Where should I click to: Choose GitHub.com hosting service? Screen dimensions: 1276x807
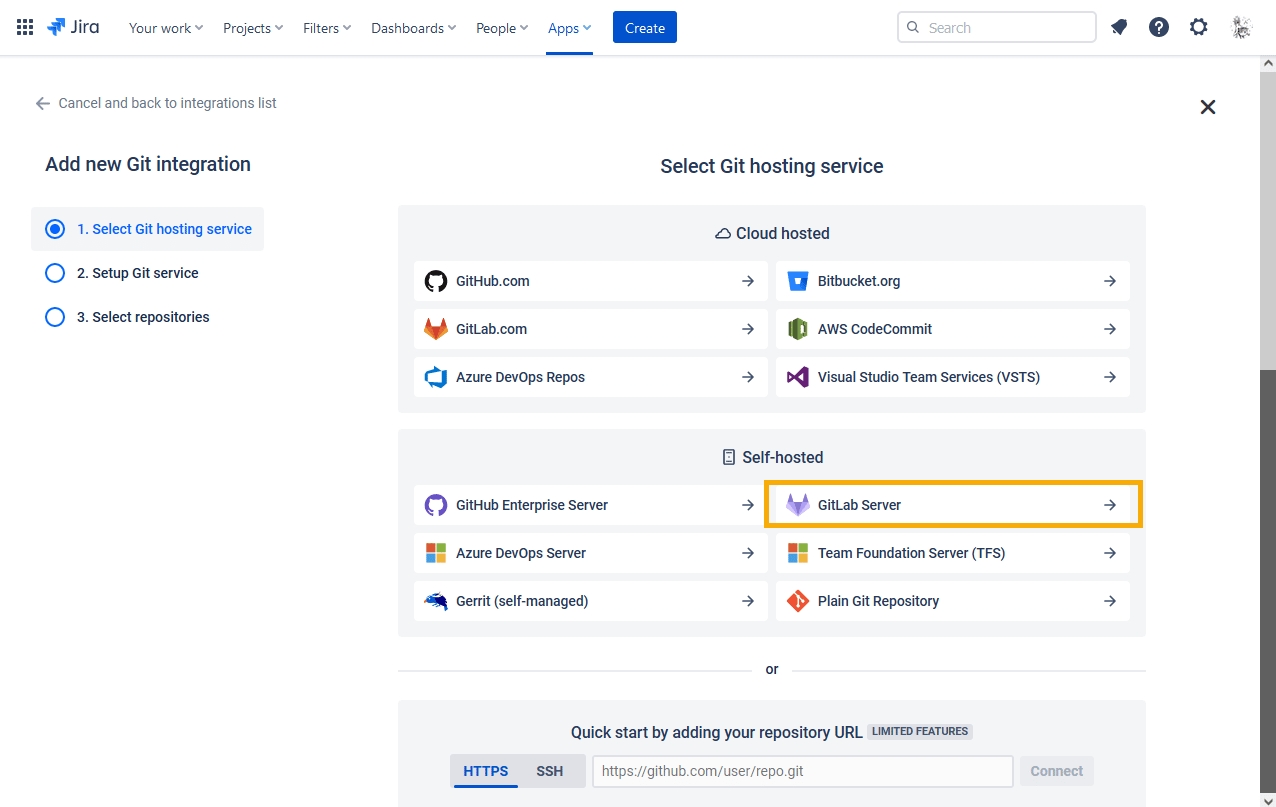point(591,281)
